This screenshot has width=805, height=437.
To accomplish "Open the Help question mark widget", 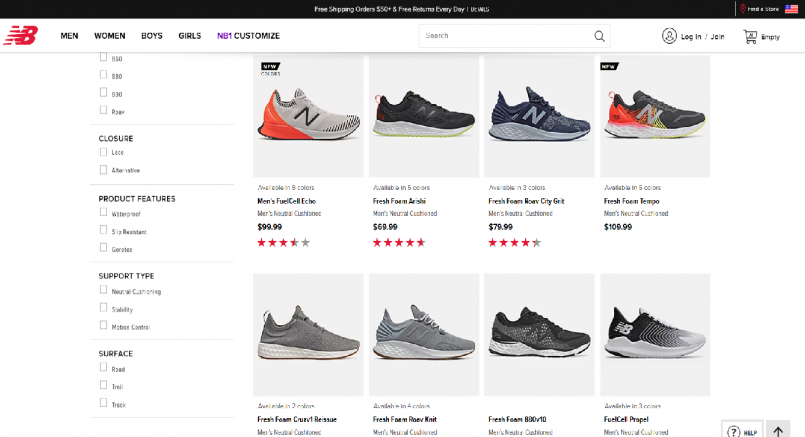I will point(734,431).
